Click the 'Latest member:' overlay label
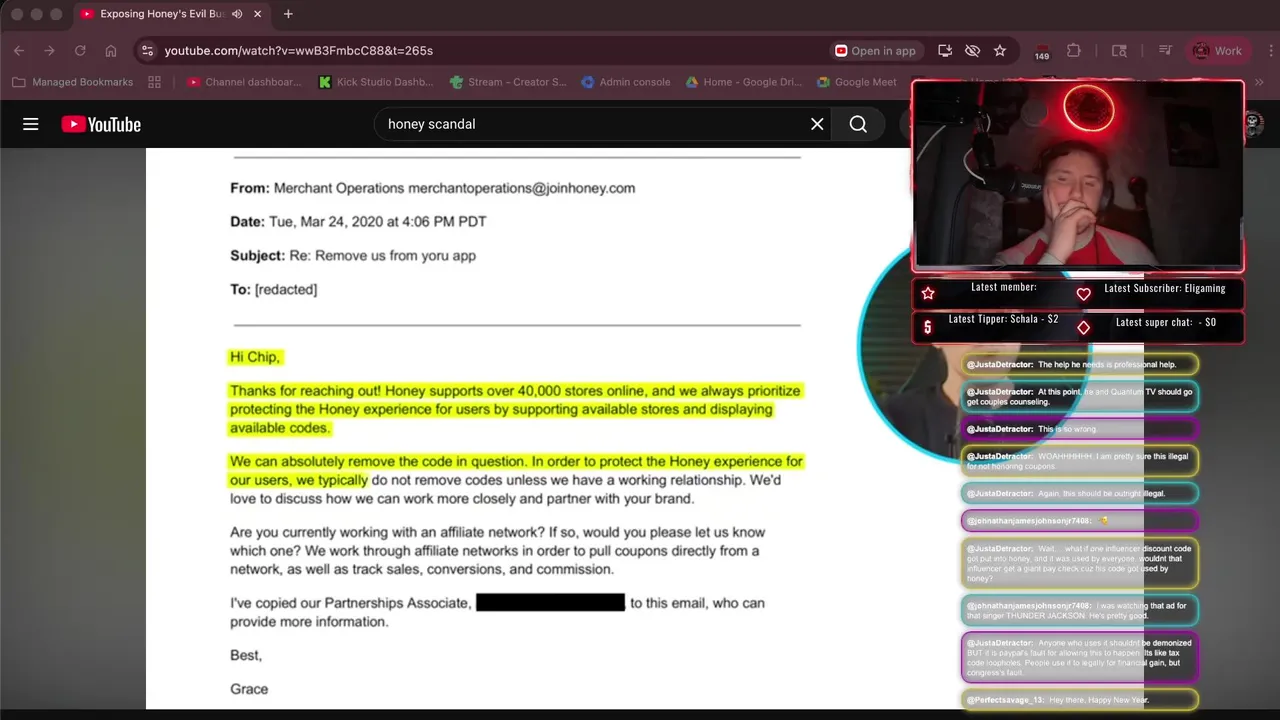The image size is (1280, 720). click(1004, 287)
